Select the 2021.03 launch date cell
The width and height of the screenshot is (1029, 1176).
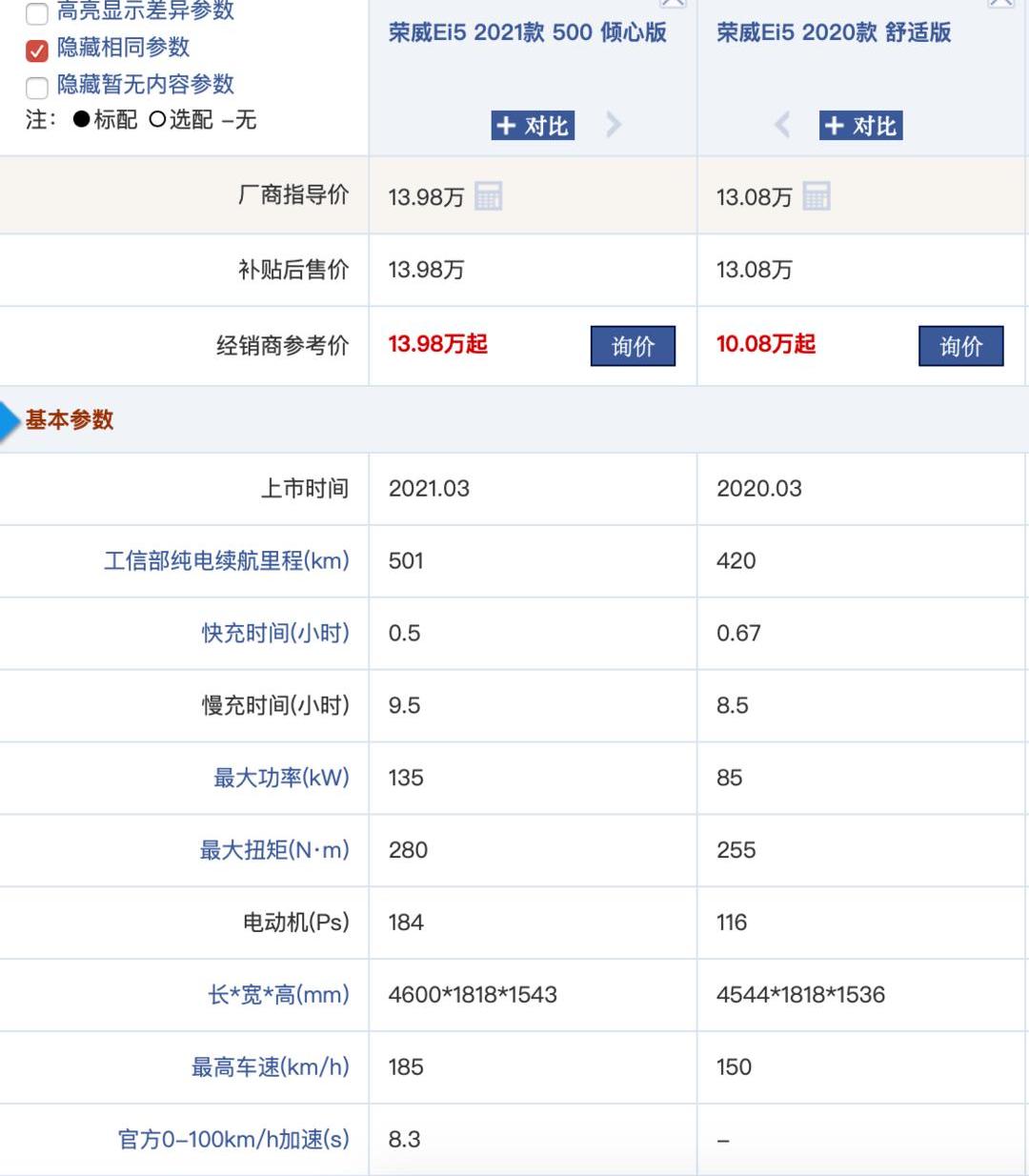click(429, 489)
